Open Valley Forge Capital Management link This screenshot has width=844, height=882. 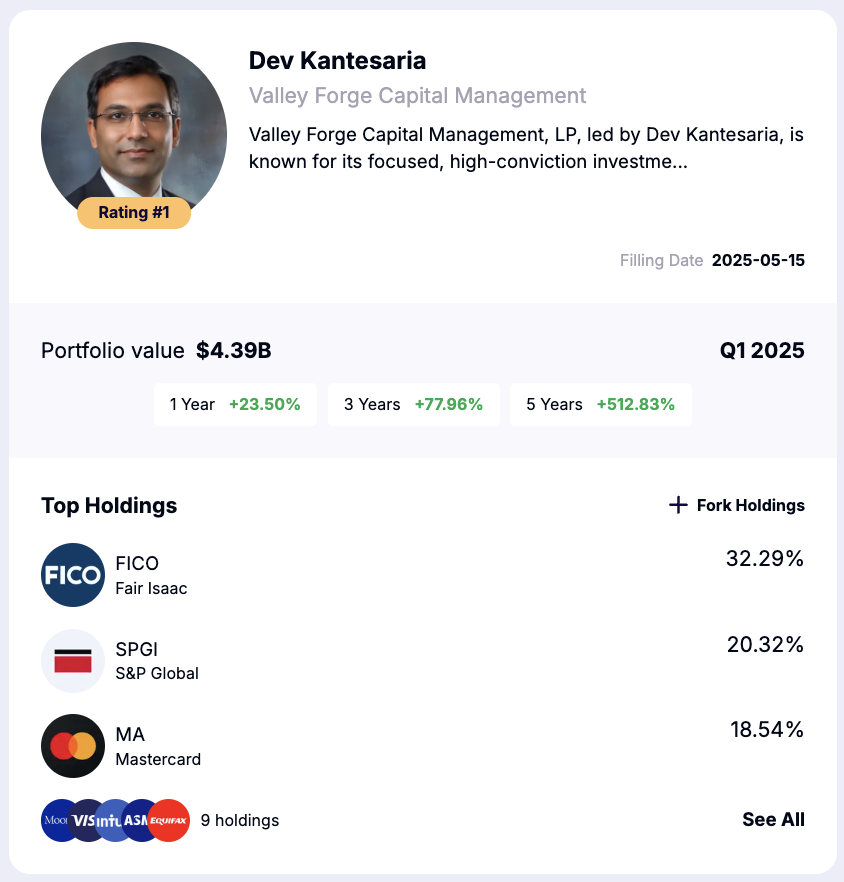coord(417,96)
